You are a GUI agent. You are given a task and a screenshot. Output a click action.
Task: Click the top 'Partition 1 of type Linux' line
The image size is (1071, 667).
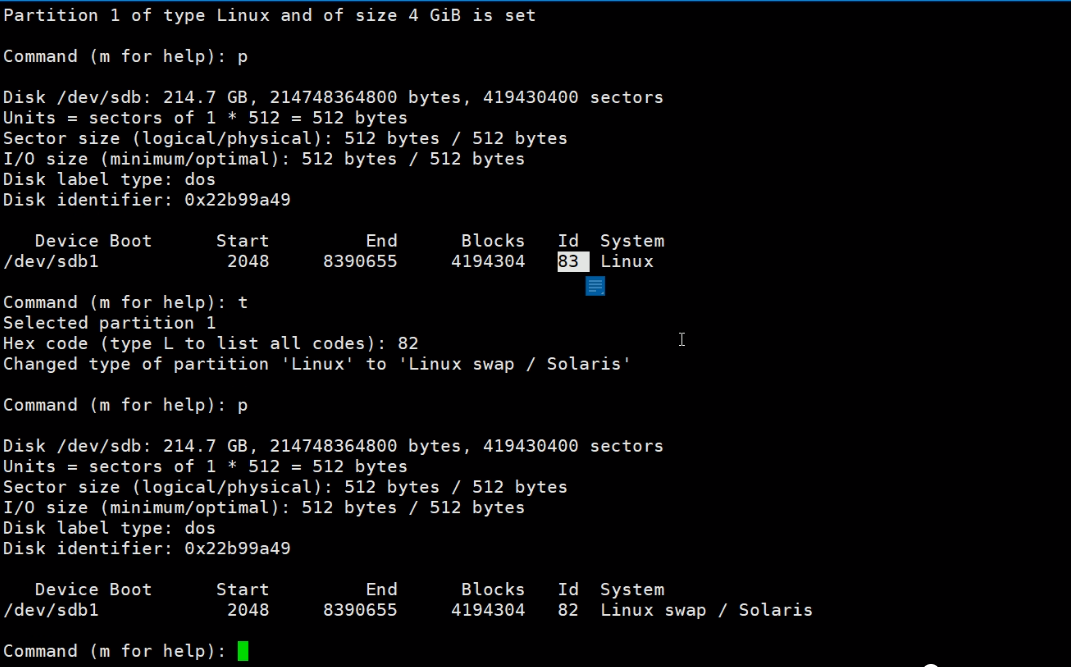point(269,15)
